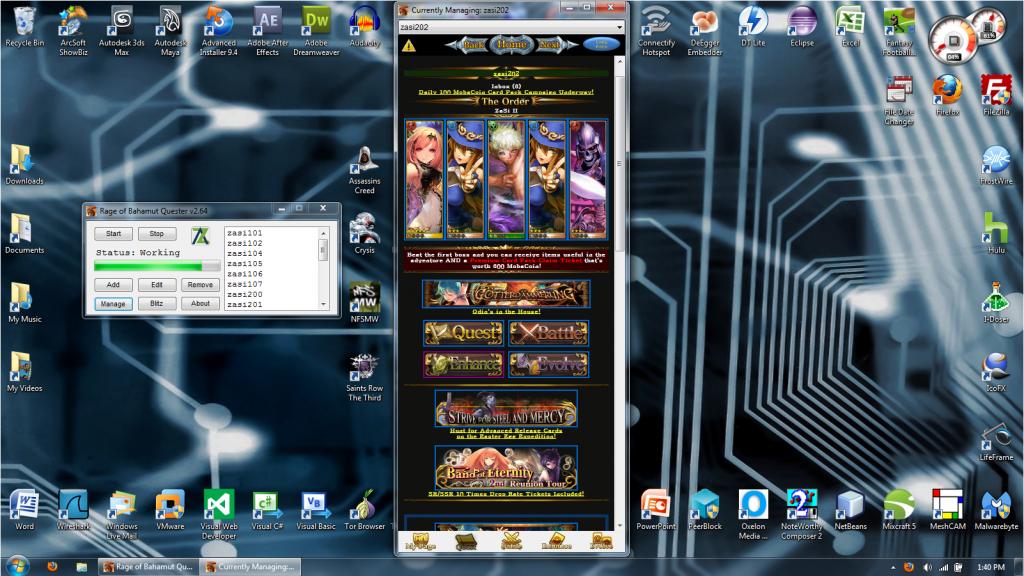Click the Manage button

tap(113, 304)
